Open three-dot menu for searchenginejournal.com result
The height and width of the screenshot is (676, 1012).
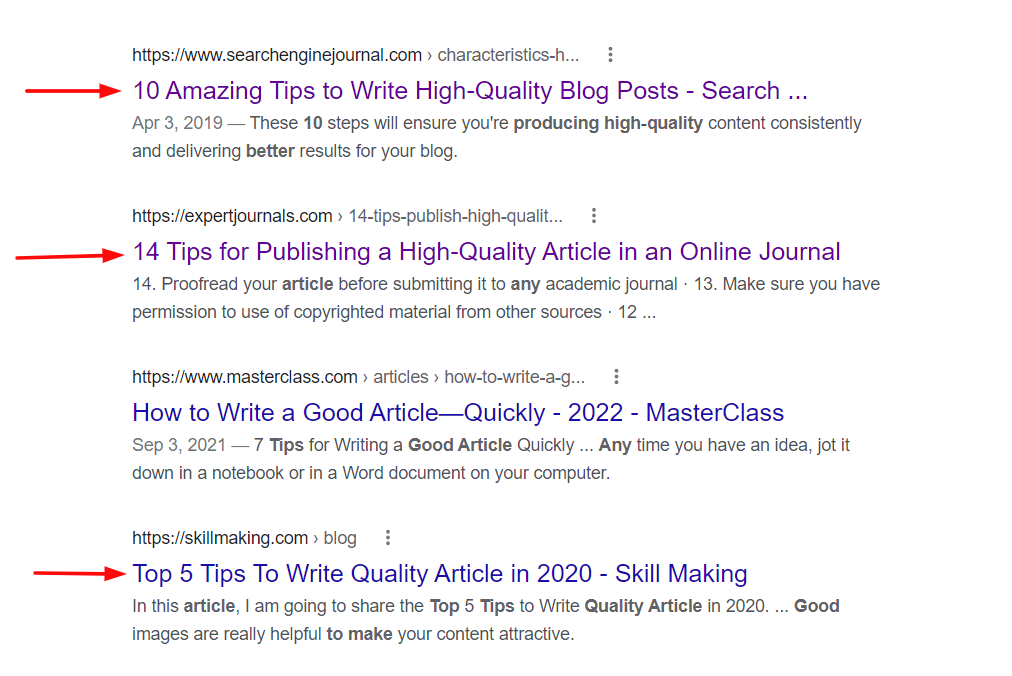coord(610,55)
